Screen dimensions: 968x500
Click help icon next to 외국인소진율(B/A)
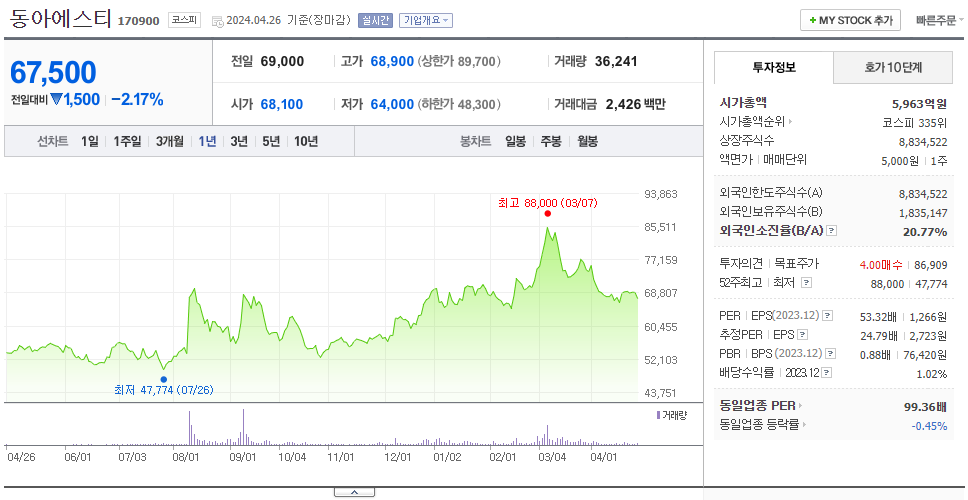(x=832, y=230)
